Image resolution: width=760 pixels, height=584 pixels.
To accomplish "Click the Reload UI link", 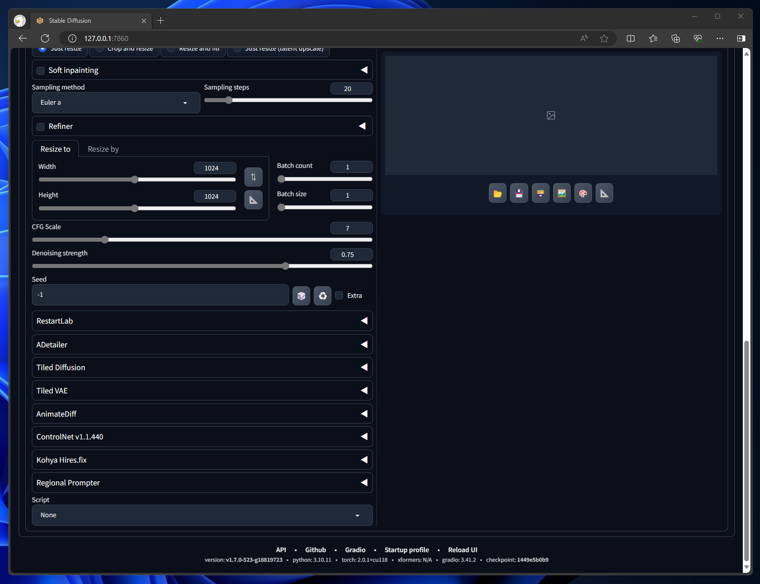I will [462, 550].
